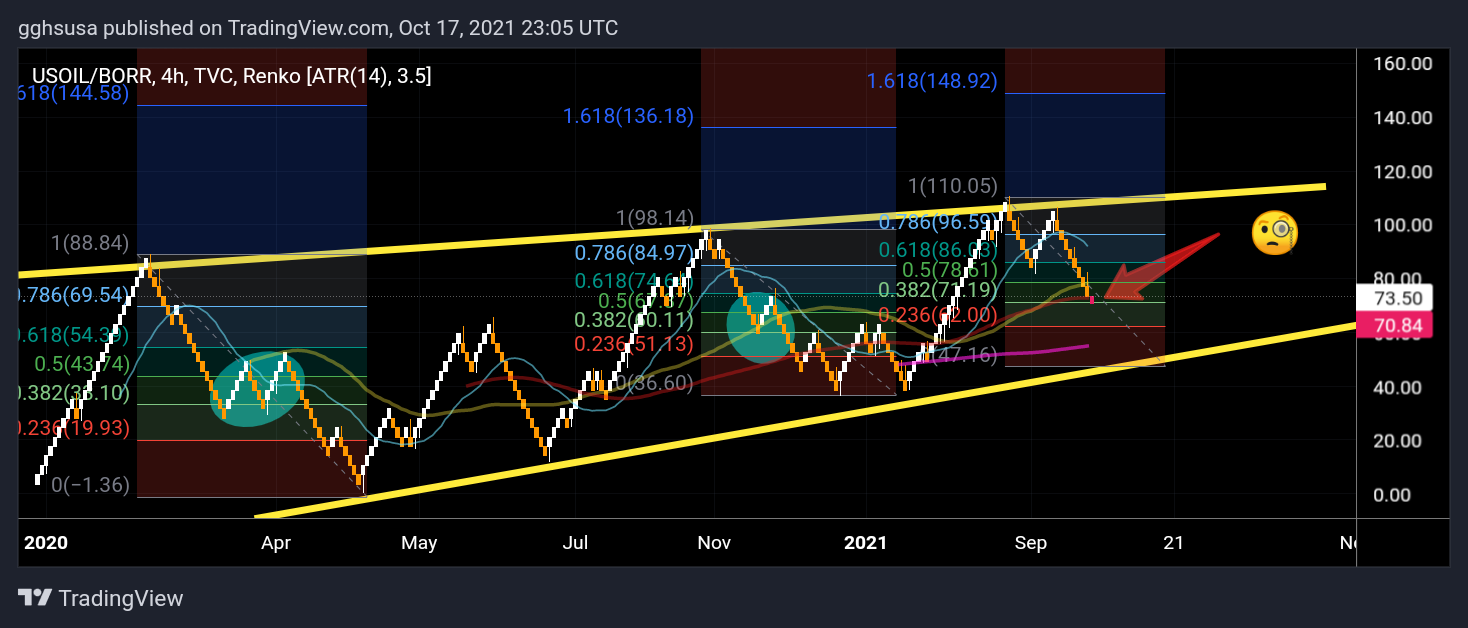Select the Fibonacci label 0(-1.36)

pos(91,485)
